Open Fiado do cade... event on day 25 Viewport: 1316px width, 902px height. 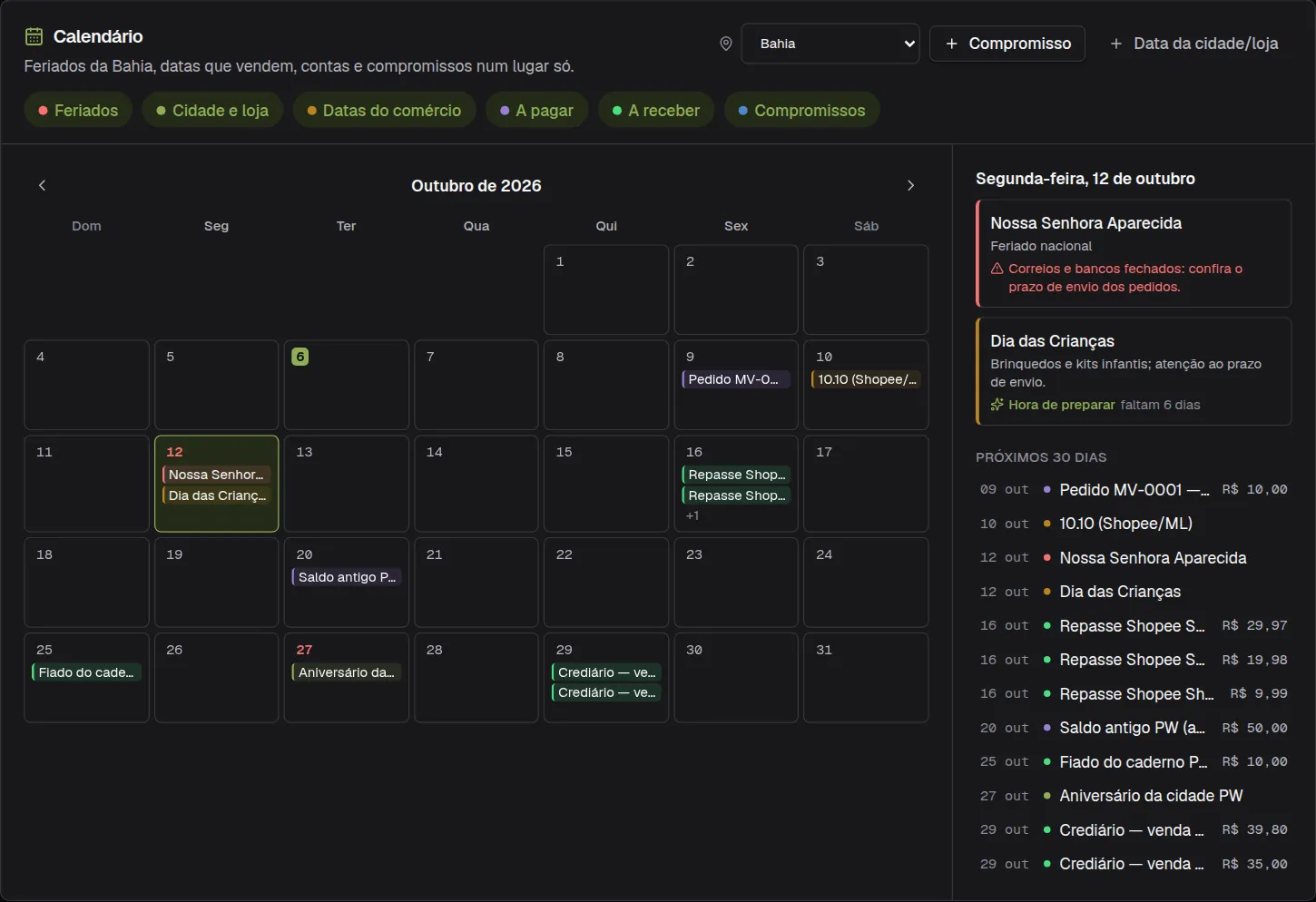(86, 672)
